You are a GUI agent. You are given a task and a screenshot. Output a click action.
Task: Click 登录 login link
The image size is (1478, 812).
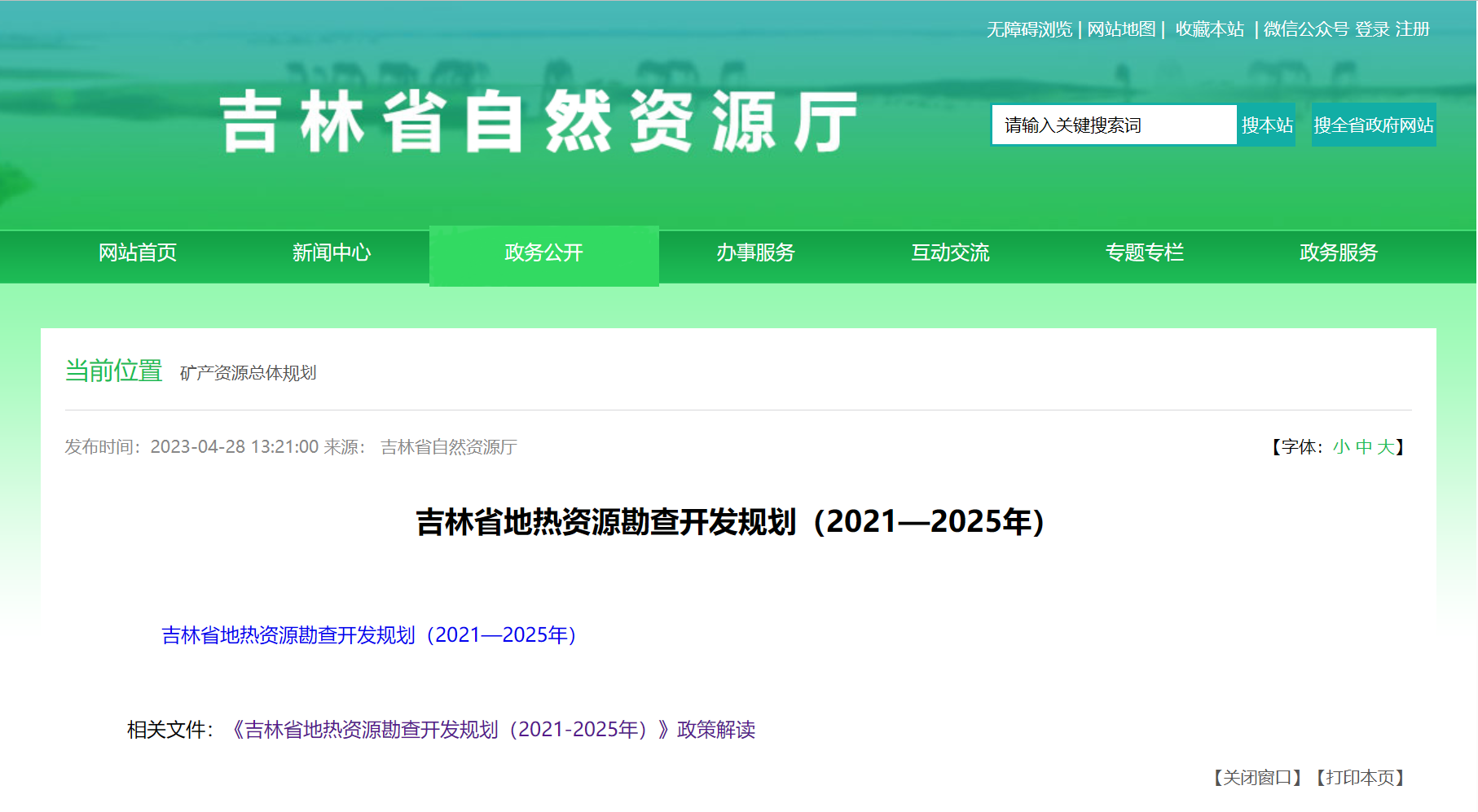pos(1372,29)
